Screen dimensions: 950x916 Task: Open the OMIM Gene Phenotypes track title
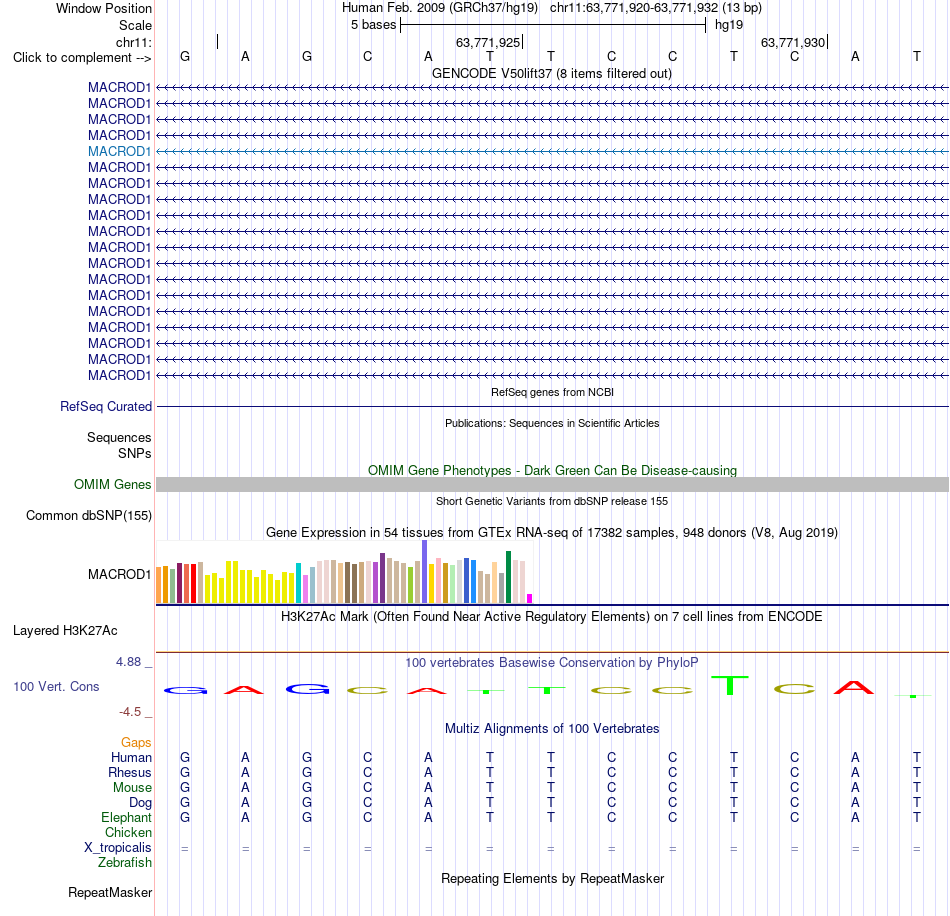[x=552, y=470]
